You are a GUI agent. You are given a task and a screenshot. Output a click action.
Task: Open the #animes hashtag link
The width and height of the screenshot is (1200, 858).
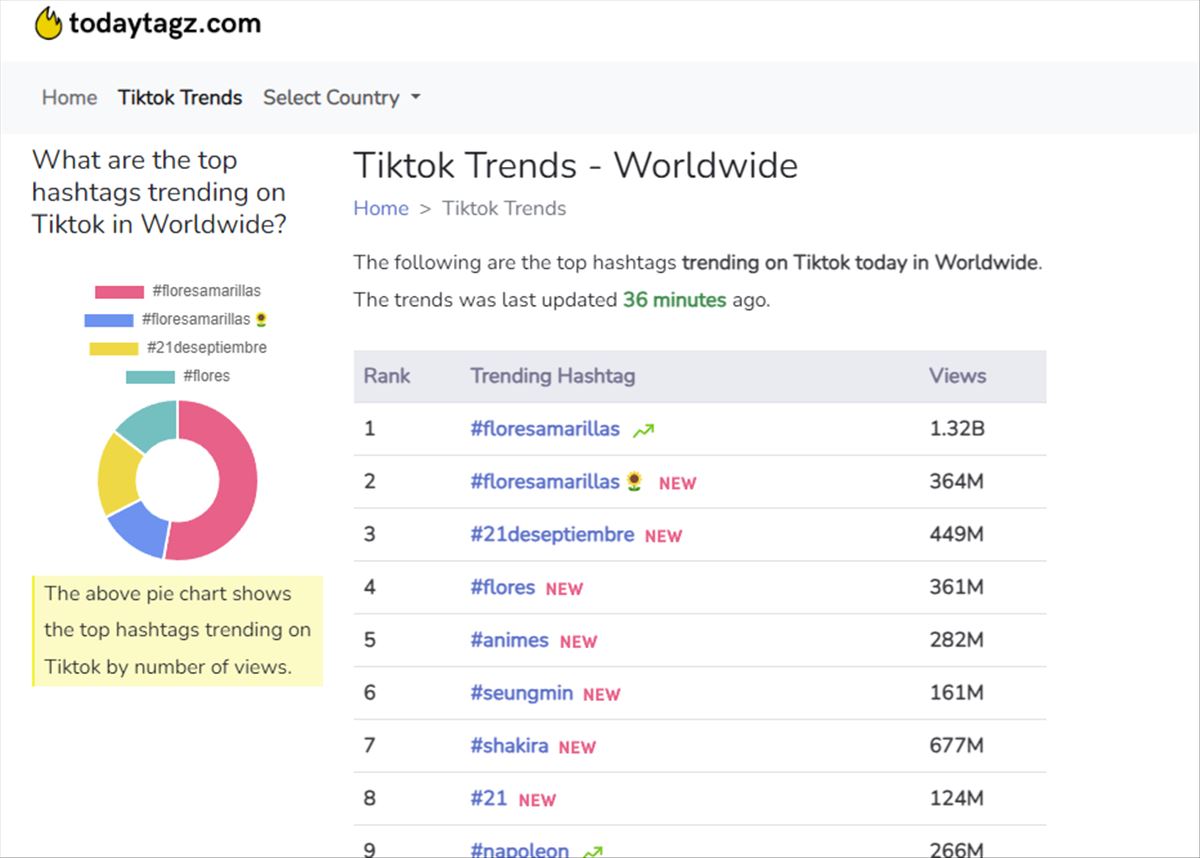click(509, 641)
